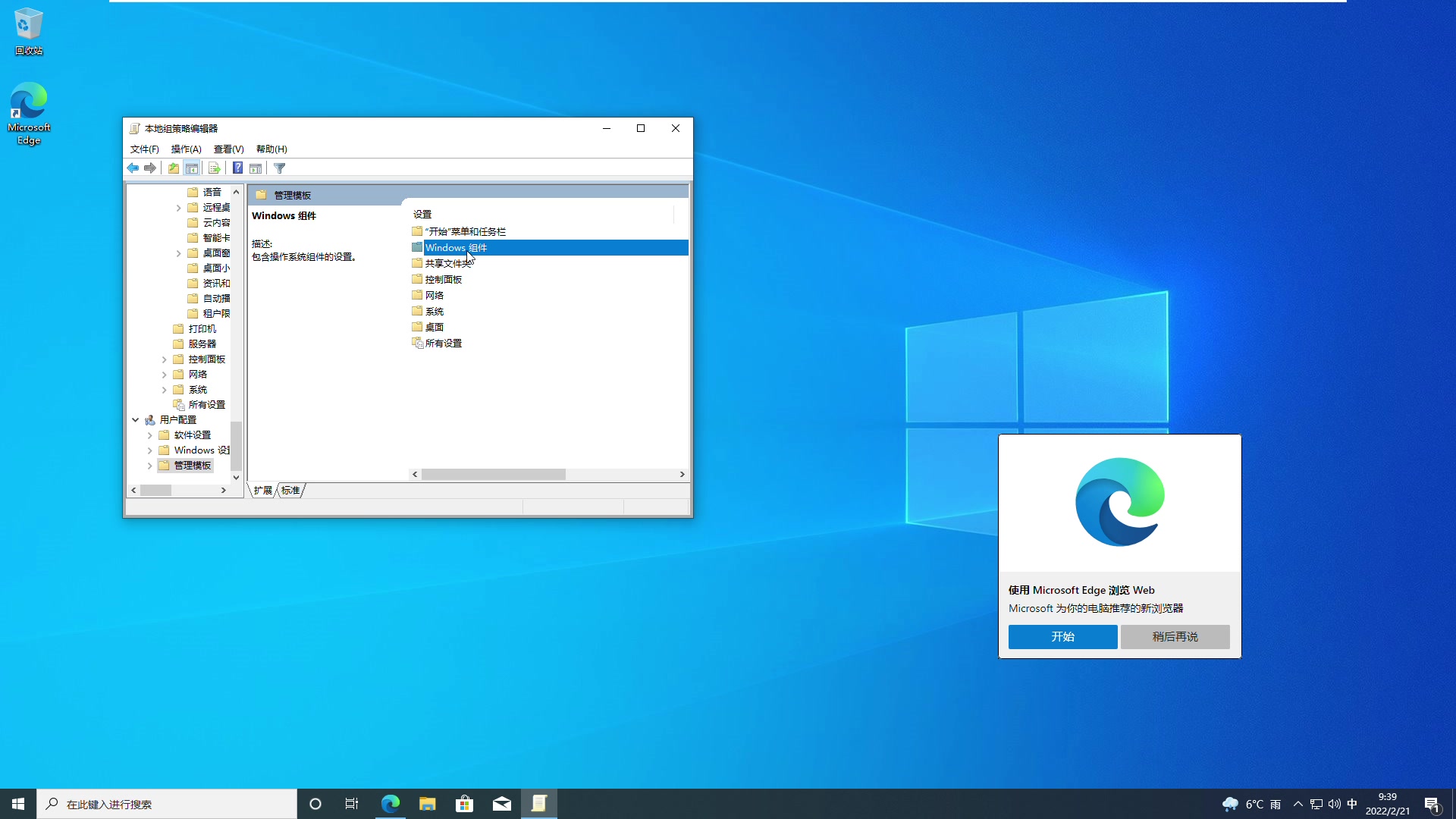Expand the 软件设置 tree node
Image resolution: width=1456 pixels, height=819 pixels.
point(149,435)
